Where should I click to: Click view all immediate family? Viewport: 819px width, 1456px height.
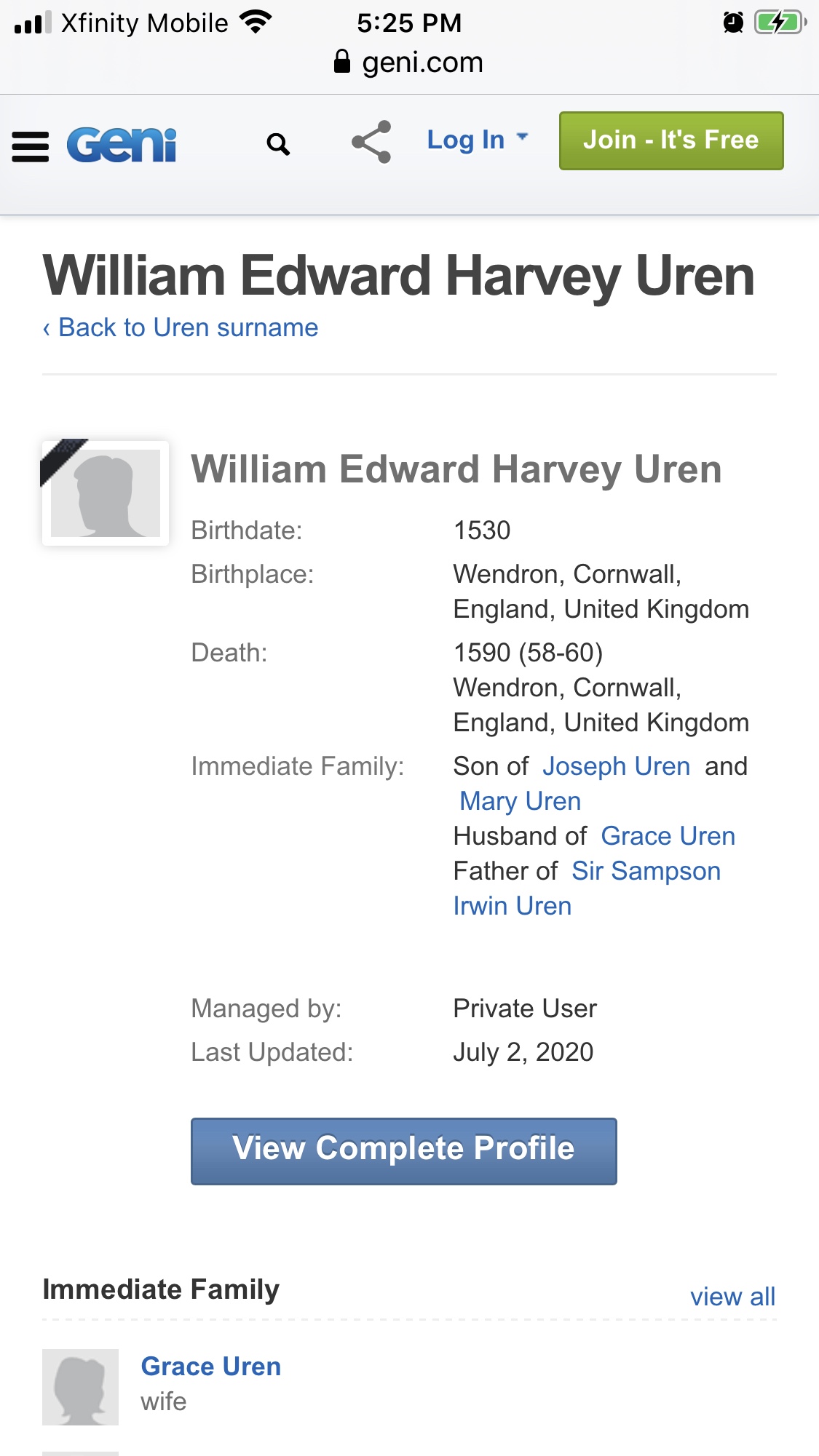(x=732, y=1297)
